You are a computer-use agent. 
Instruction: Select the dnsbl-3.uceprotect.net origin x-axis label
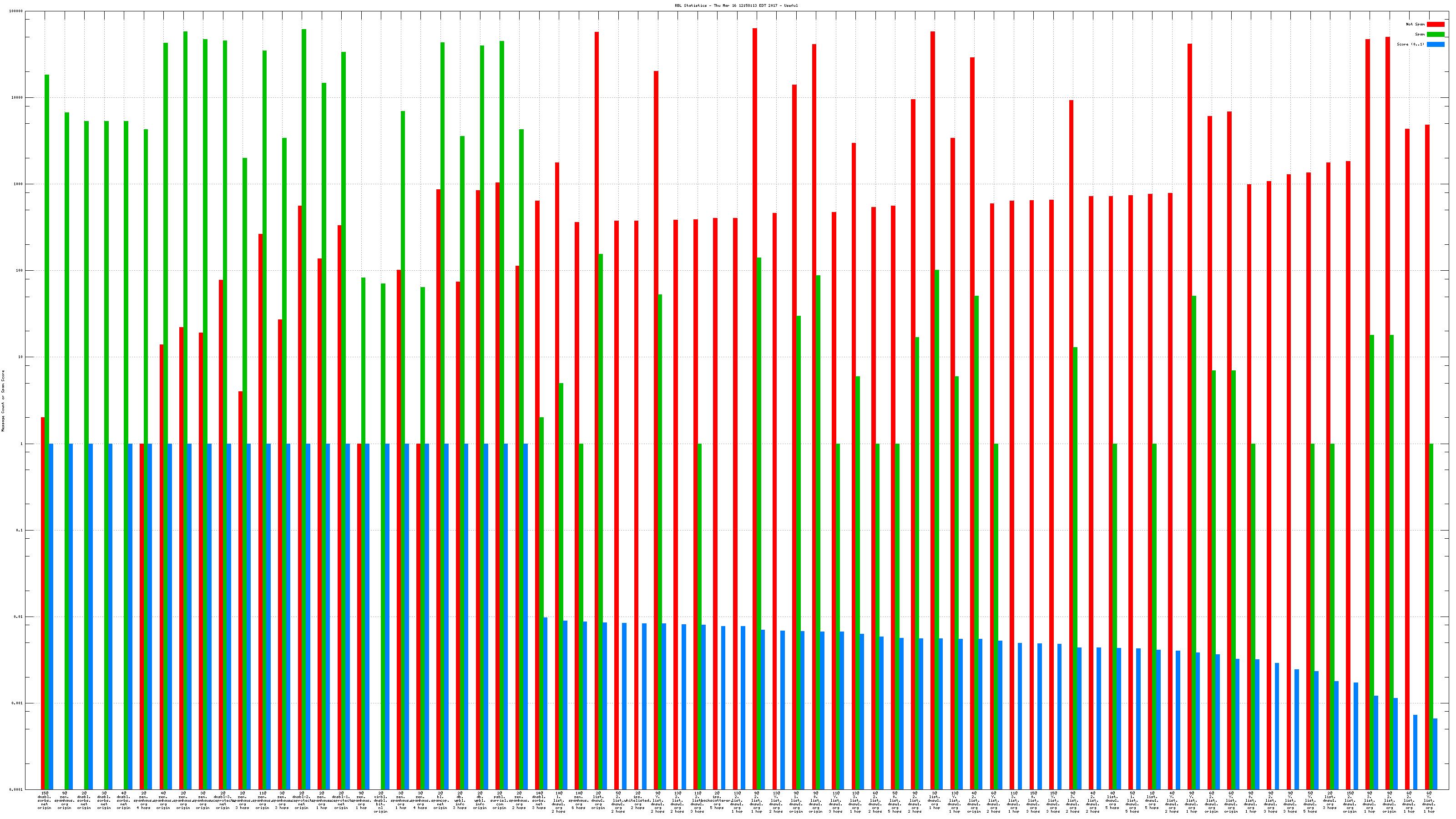[x=222, y=801]
